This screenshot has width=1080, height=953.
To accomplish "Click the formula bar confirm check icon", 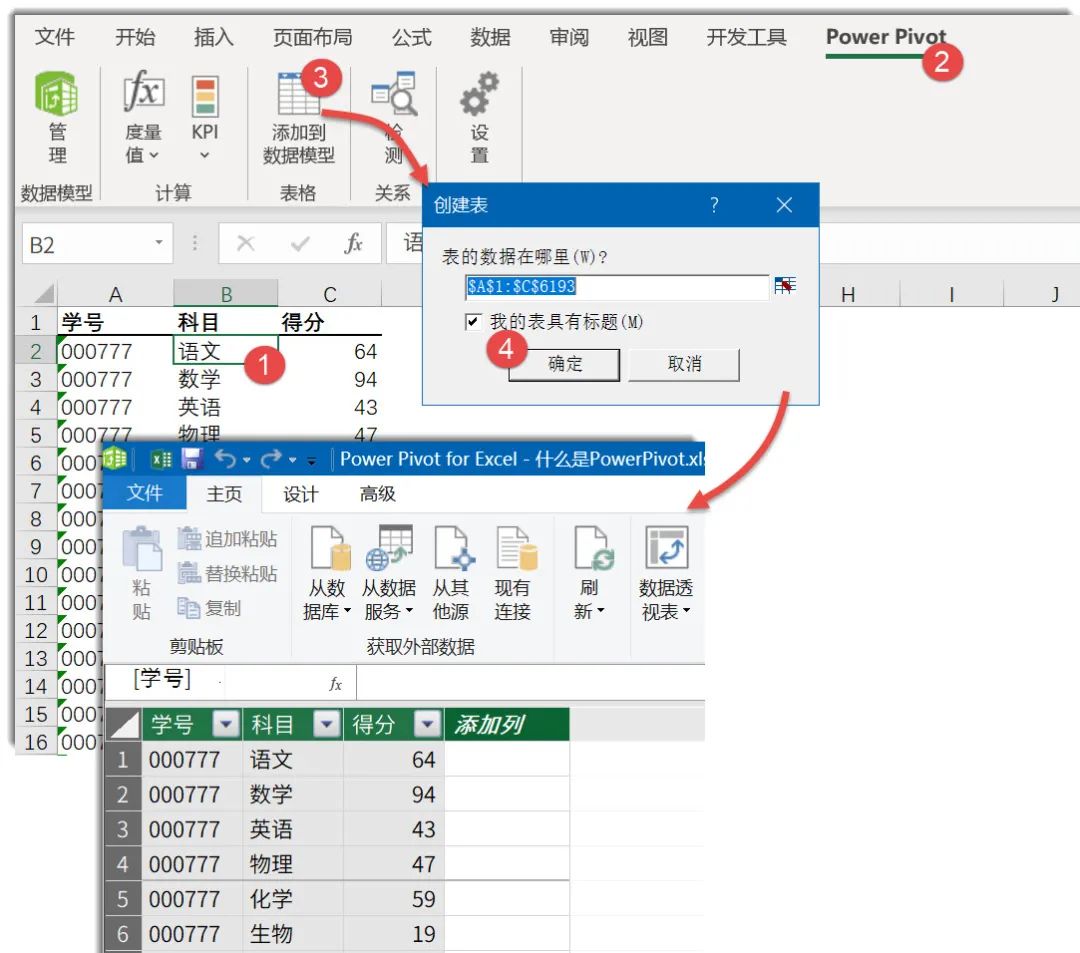I will (300, 243).
